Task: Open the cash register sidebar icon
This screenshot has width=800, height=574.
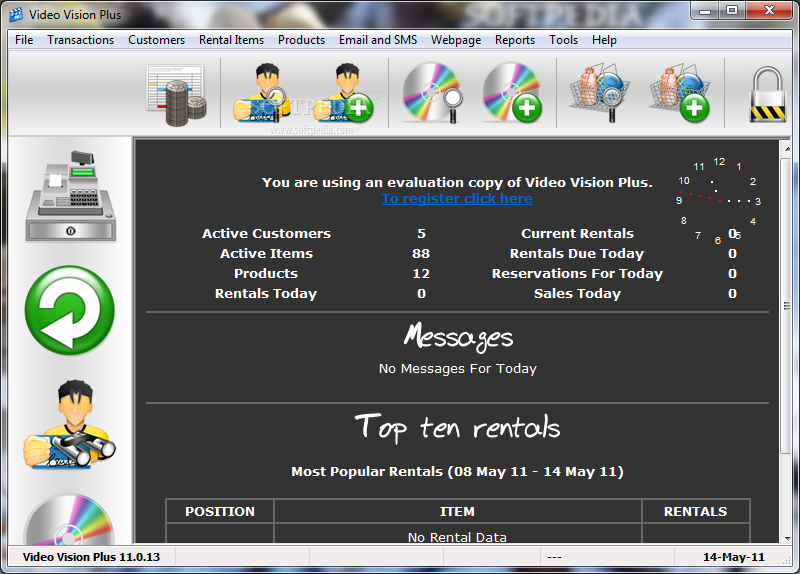Action: point(71,196)
